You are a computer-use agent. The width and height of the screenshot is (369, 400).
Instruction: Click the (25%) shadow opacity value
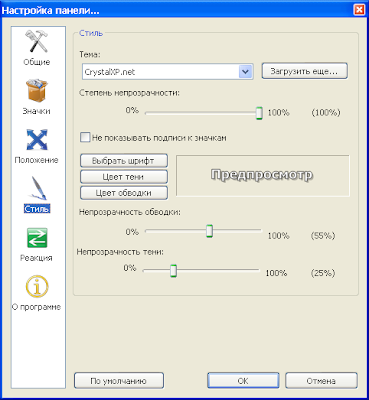tap(323, 273)
